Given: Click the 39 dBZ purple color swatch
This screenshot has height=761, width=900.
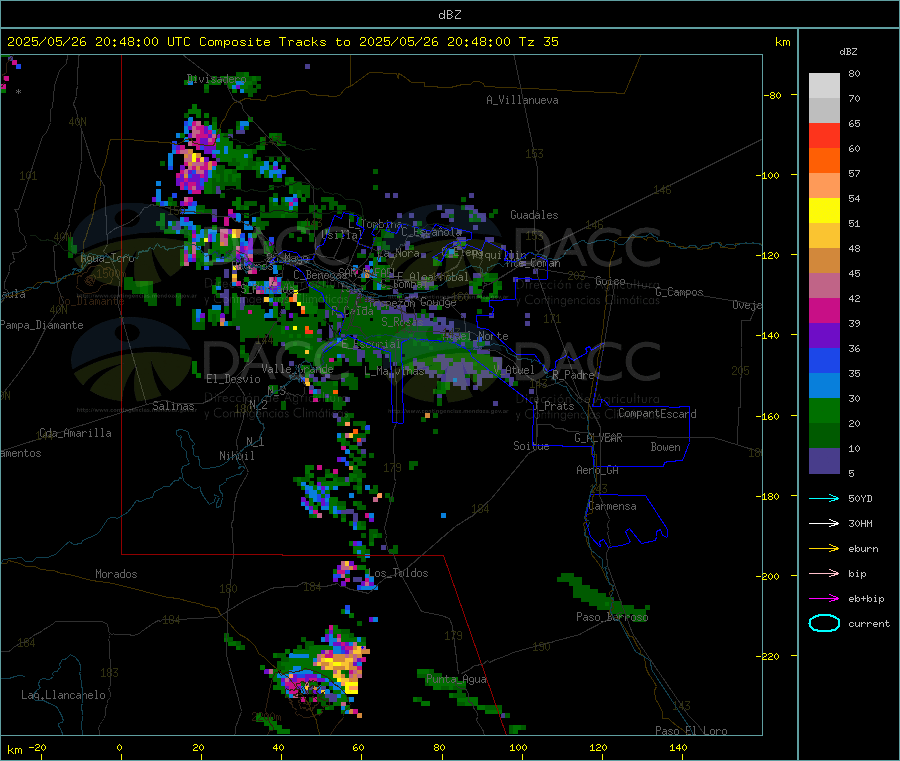Looking at the screenshot, I should point(824,336).
